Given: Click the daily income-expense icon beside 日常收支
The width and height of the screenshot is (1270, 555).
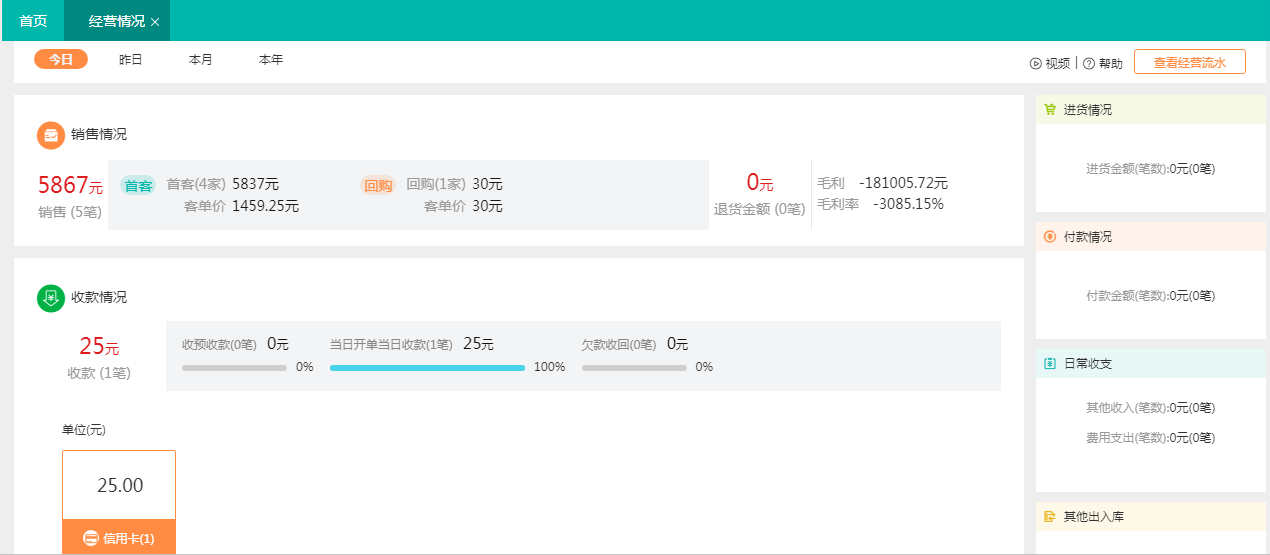Looking at the screenshot, I should (1050, 364).
